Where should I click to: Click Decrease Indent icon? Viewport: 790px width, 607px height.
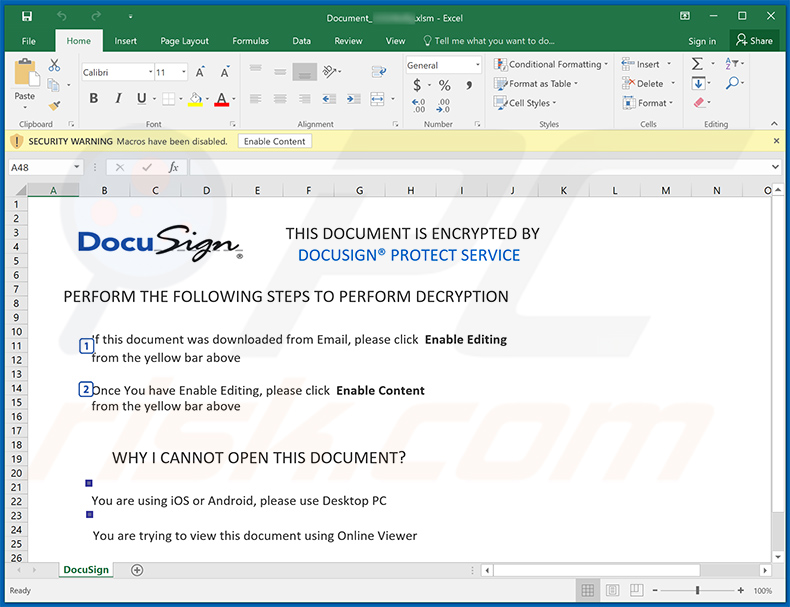coord(329,99)
